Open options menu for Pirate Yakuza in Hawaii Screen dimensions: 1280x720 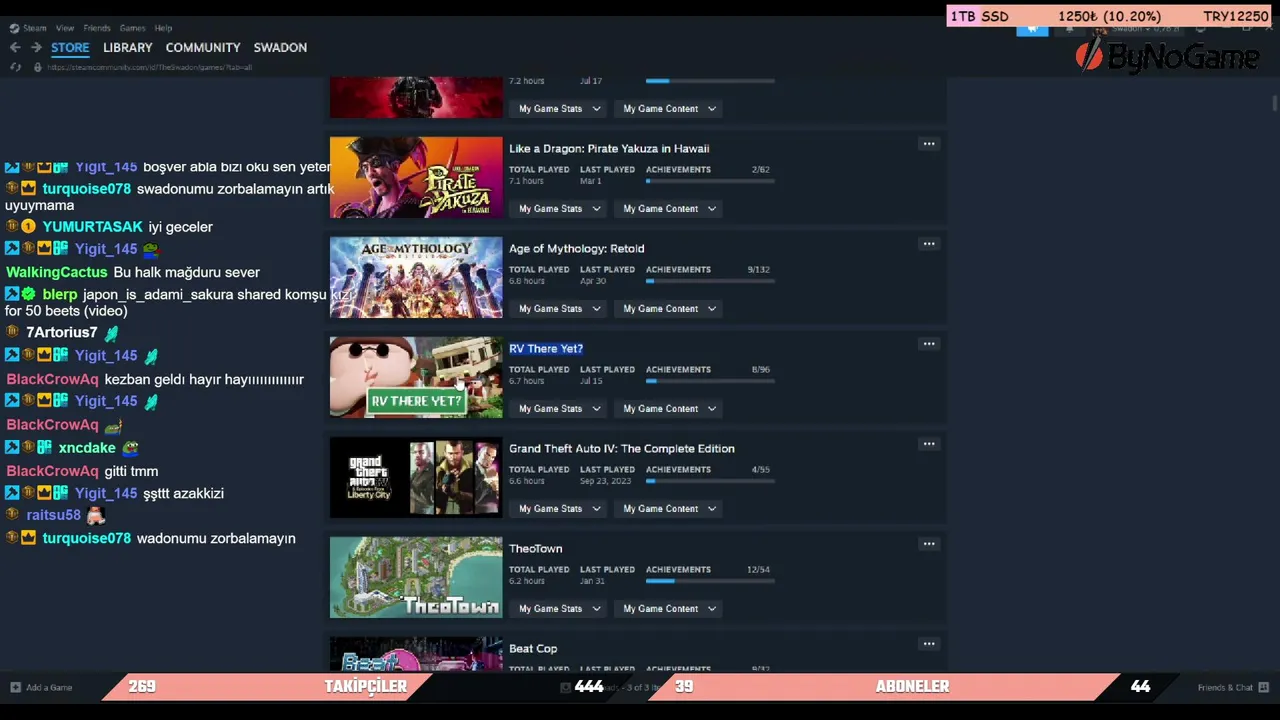tap(929, 144)
